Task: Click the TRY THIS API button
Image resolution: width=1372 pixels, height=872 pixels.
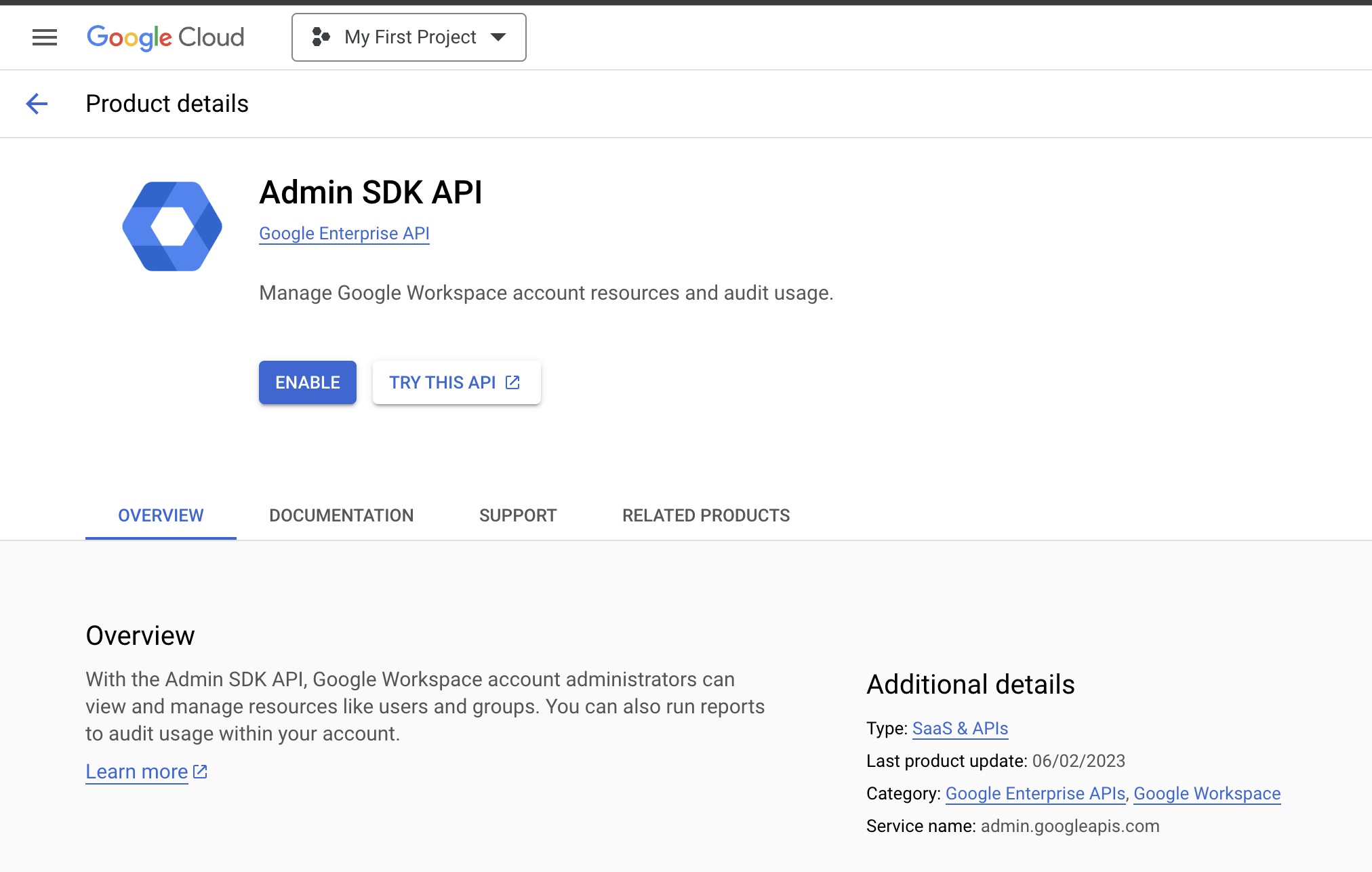Action: [456, 382]
